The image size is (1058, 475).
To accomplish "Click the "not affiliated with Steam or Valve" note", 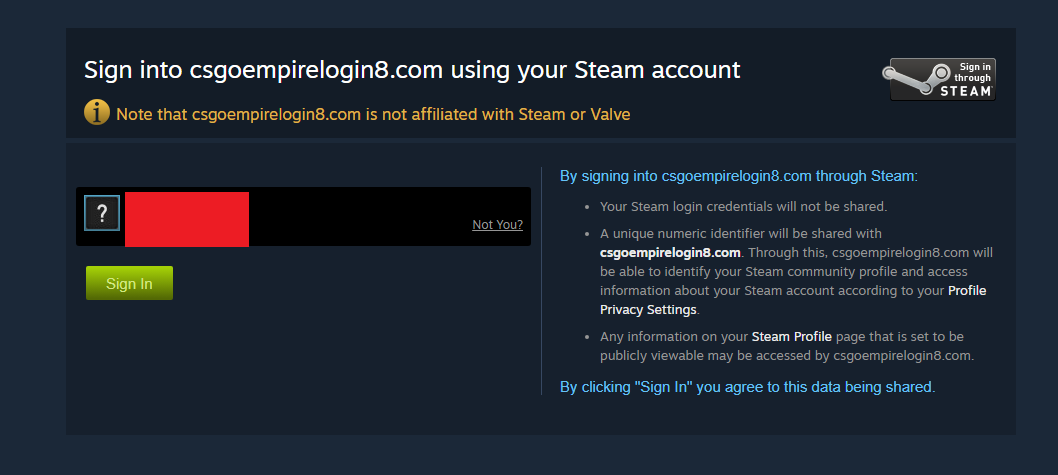I will pyautogui.click(x=373, y=114).
